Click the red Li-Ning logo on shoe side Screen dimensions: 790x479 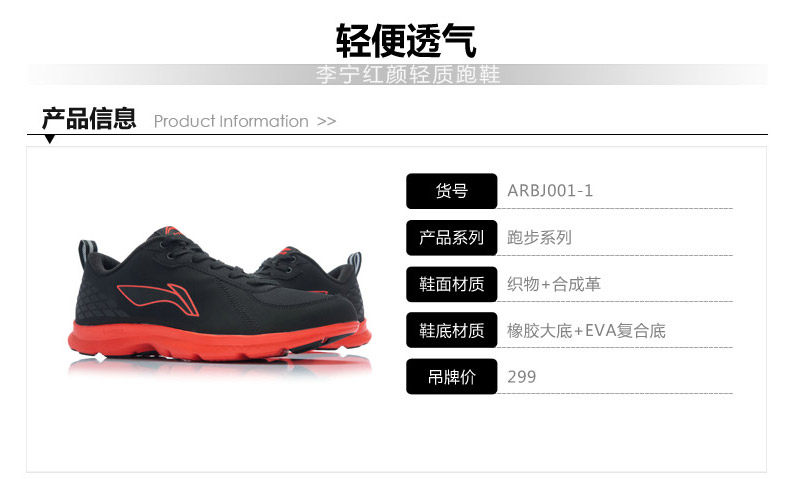coord(159,299)
